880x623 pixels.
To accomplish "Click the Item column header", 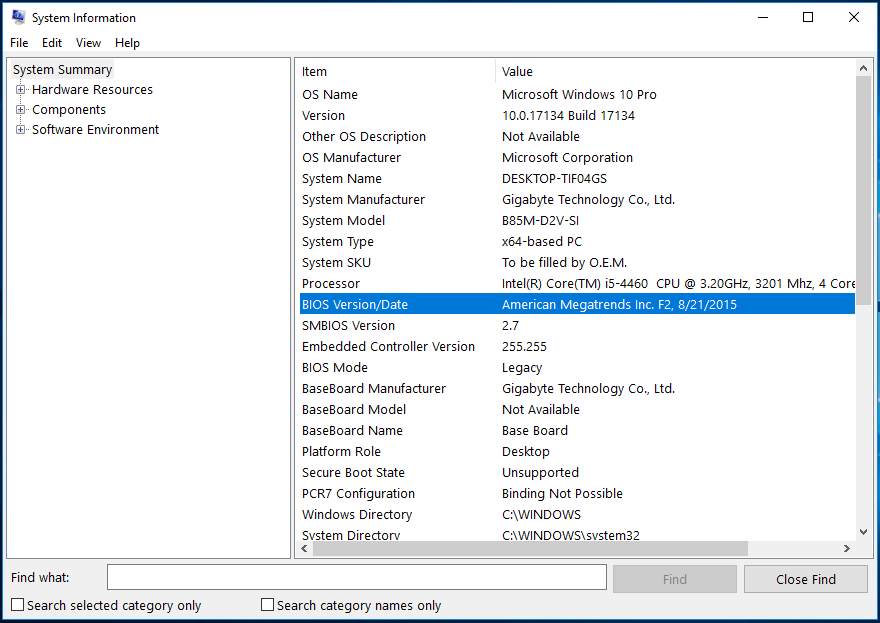I will pos(395,72).
